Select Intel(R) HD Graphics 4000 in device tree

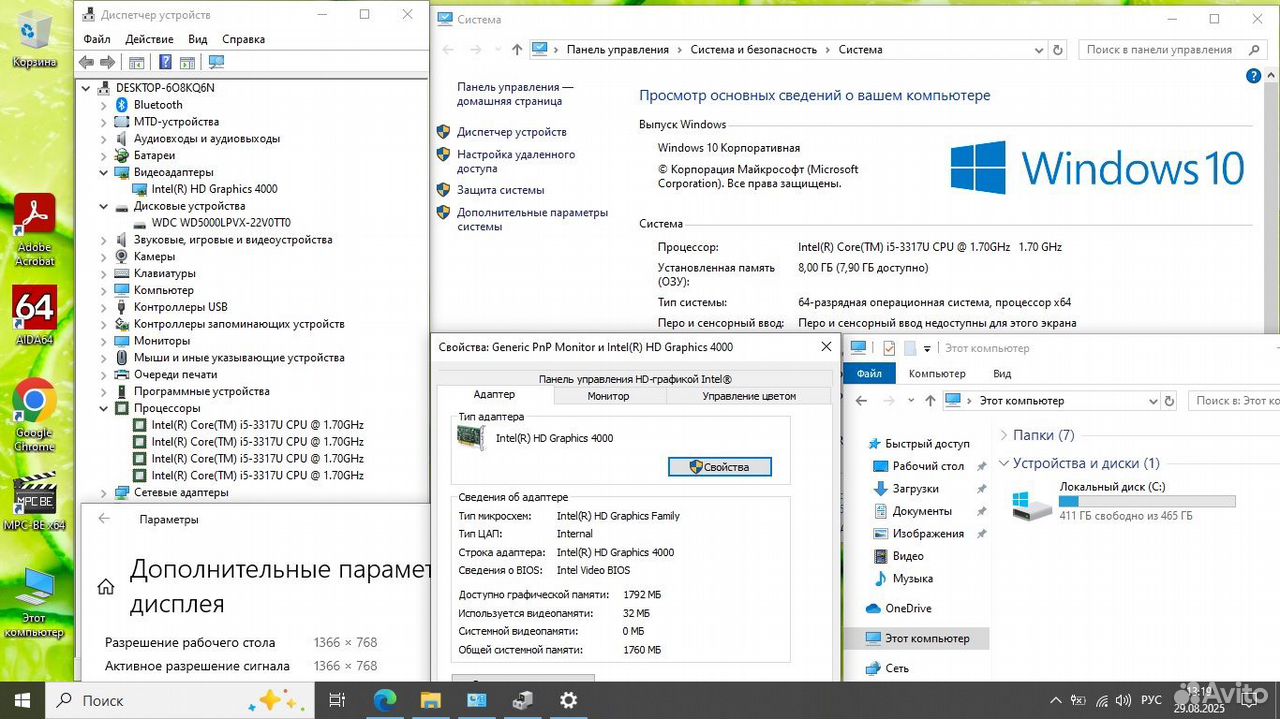[215, 189]
